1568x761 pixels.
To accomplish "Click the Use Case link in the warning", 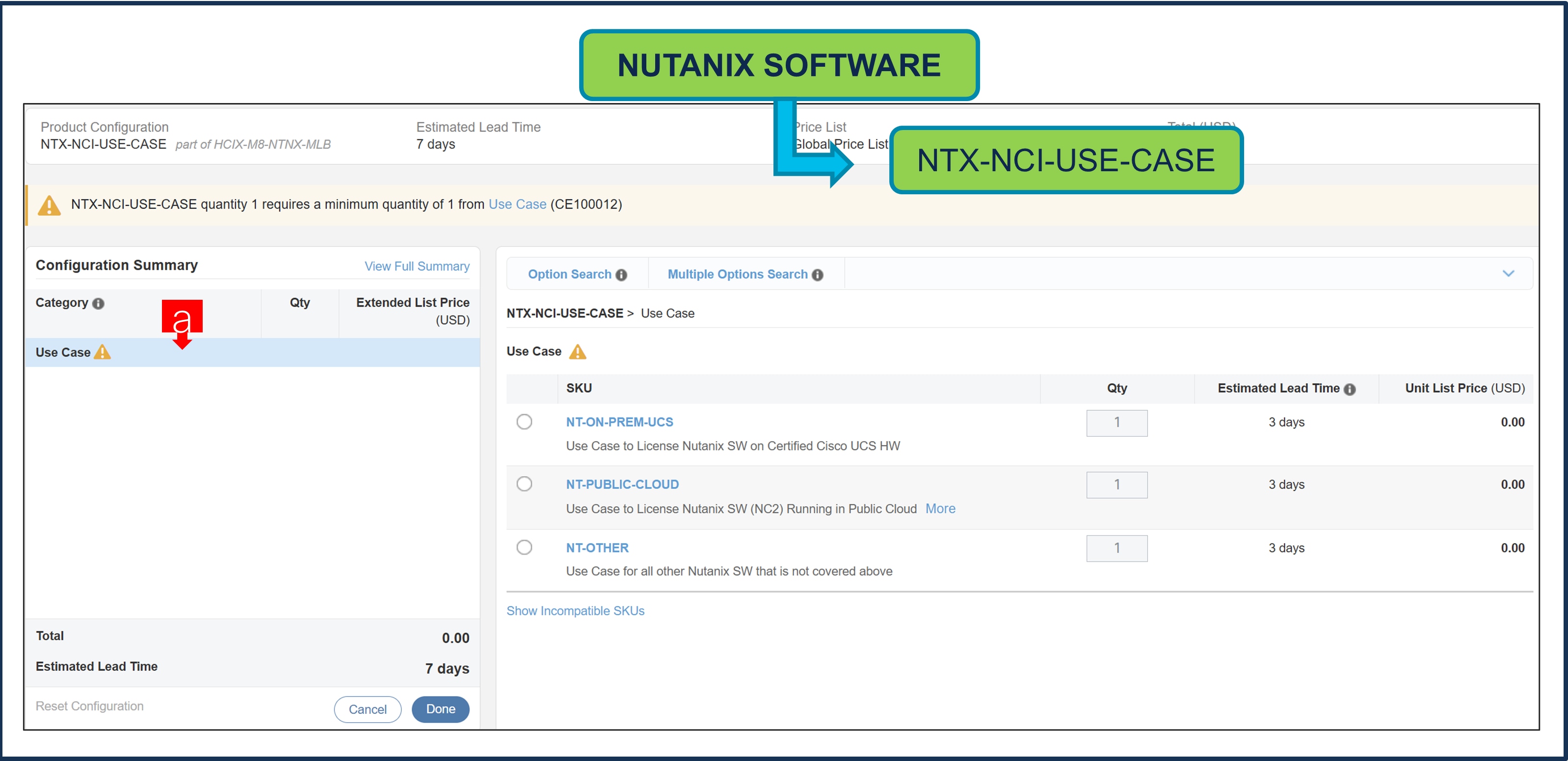I will 517,205.
